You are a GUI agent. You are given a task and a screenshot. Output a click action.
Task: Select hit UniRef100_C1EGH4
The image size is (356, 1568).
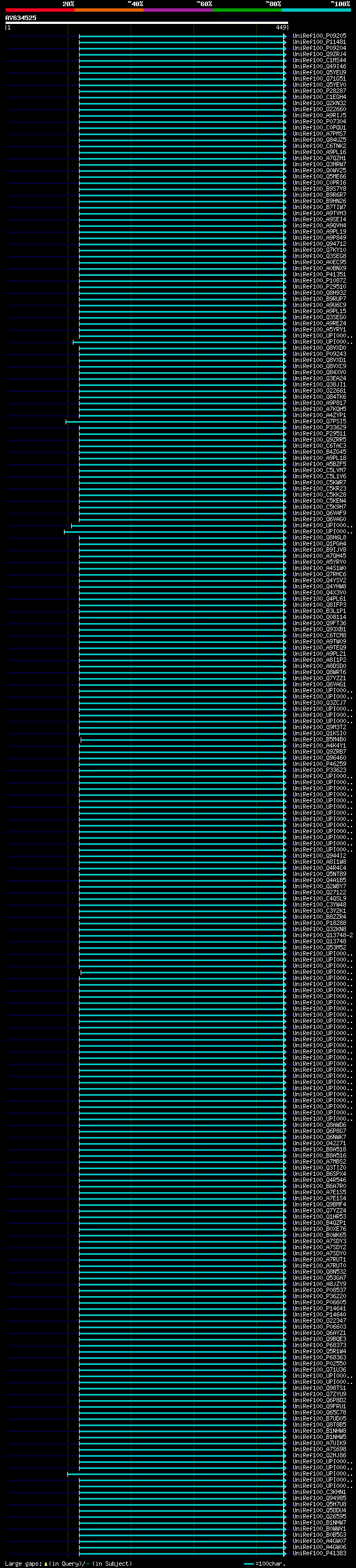pos(319,97)
